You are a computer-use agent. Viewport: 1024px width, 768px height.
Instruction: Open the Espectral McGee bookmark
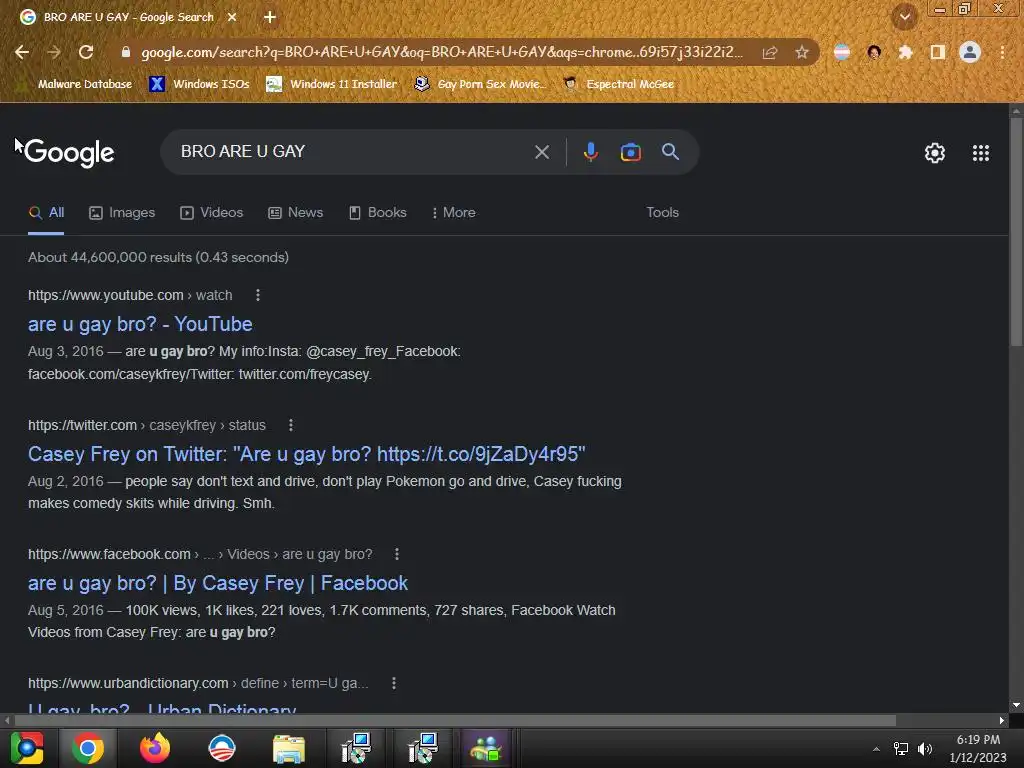618,84
